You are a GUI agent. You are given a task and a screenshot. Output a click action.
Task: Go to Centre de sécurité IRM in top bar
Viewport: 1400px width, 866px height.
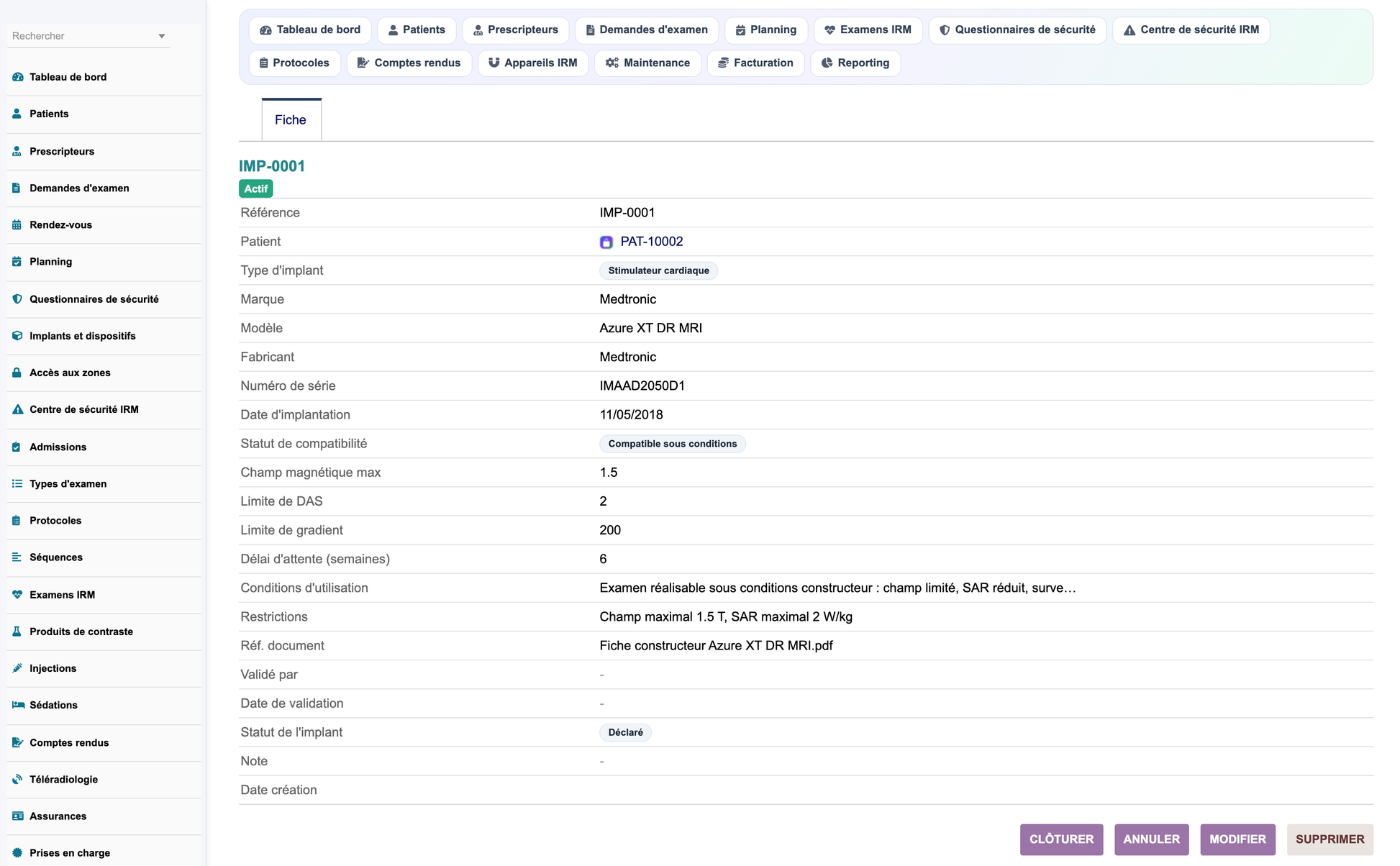click(1191, 29)
